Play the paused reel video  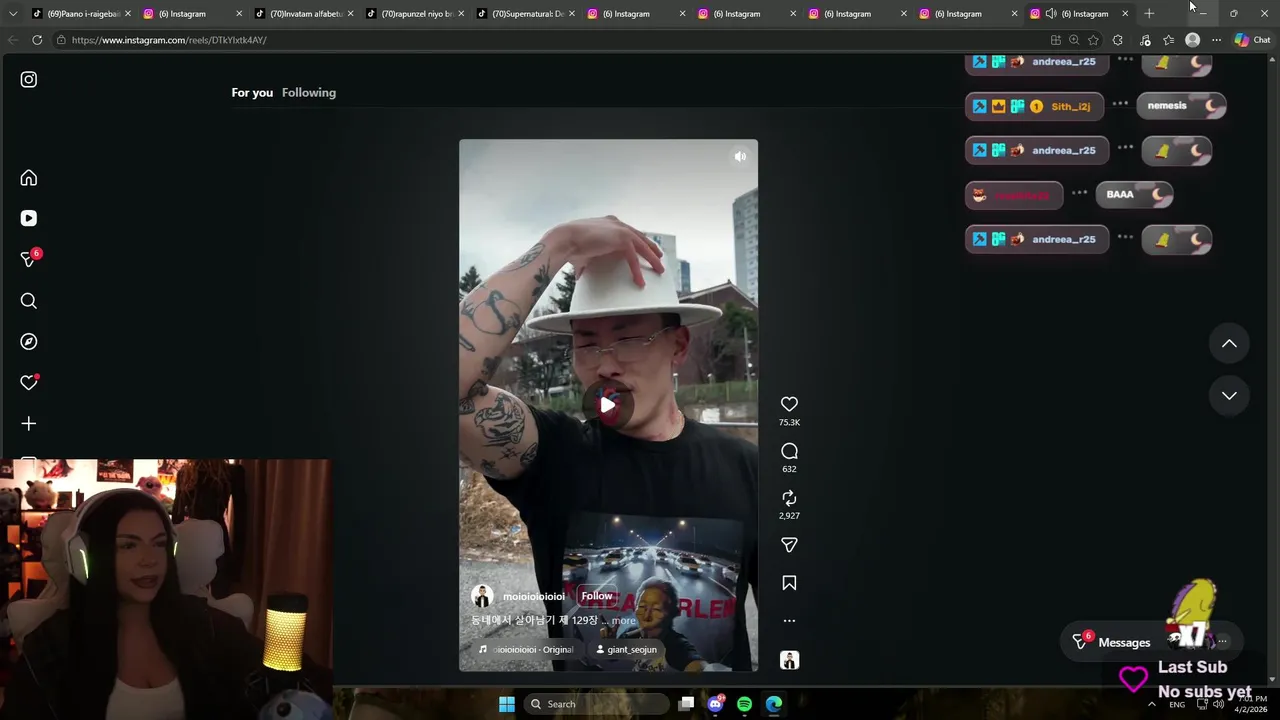click(x=607, y=405)
